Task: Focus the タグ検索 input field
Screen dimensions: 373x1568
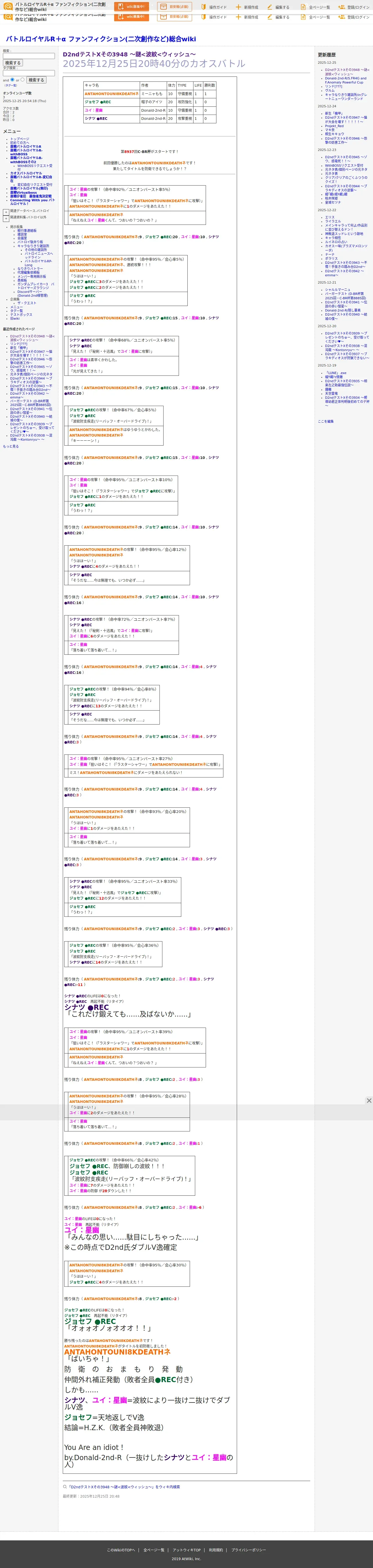Action: click(28, 73)
